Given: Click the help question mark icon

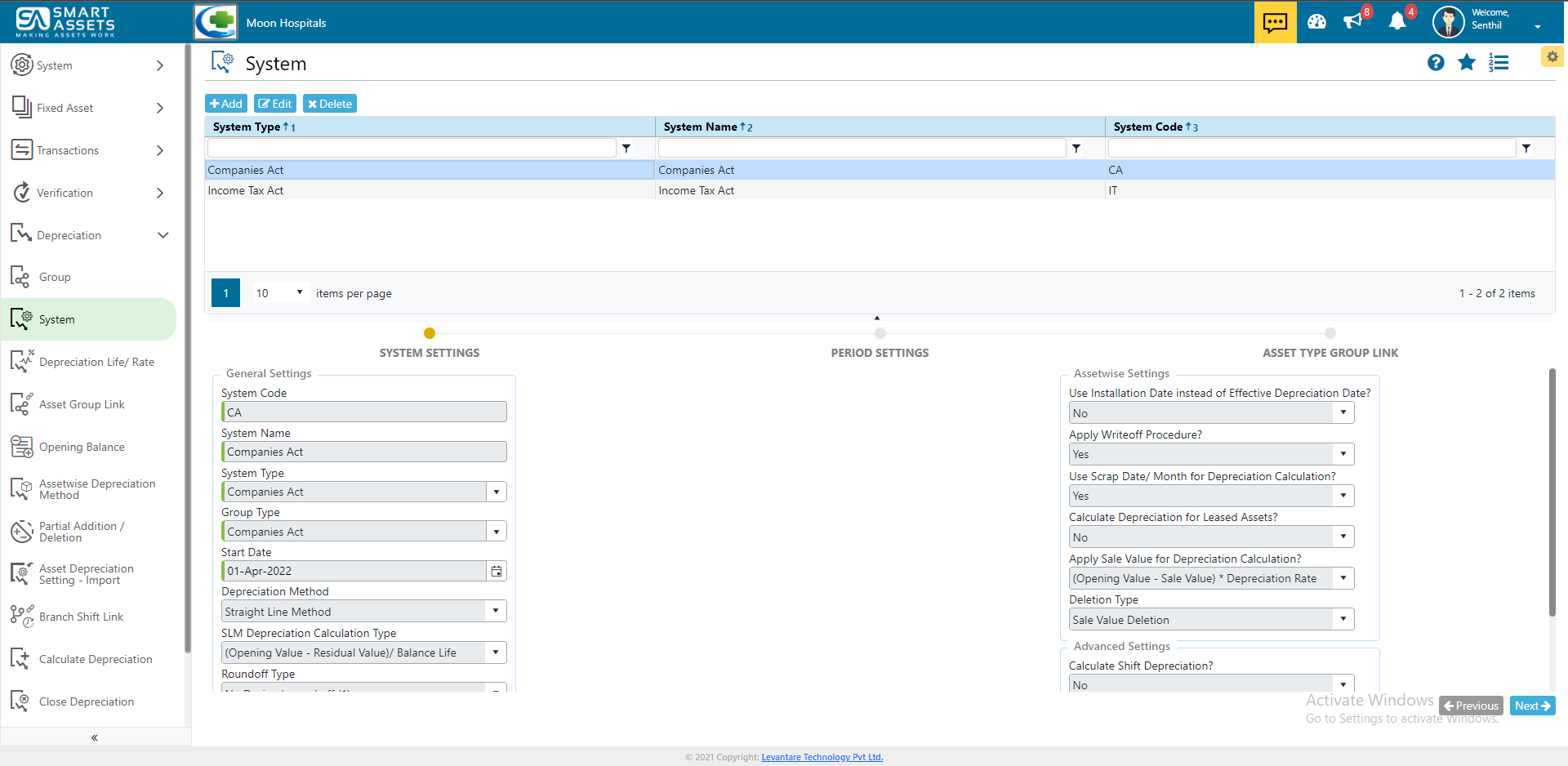Looking at the screenshot, I should click(x=1436, y=63).
